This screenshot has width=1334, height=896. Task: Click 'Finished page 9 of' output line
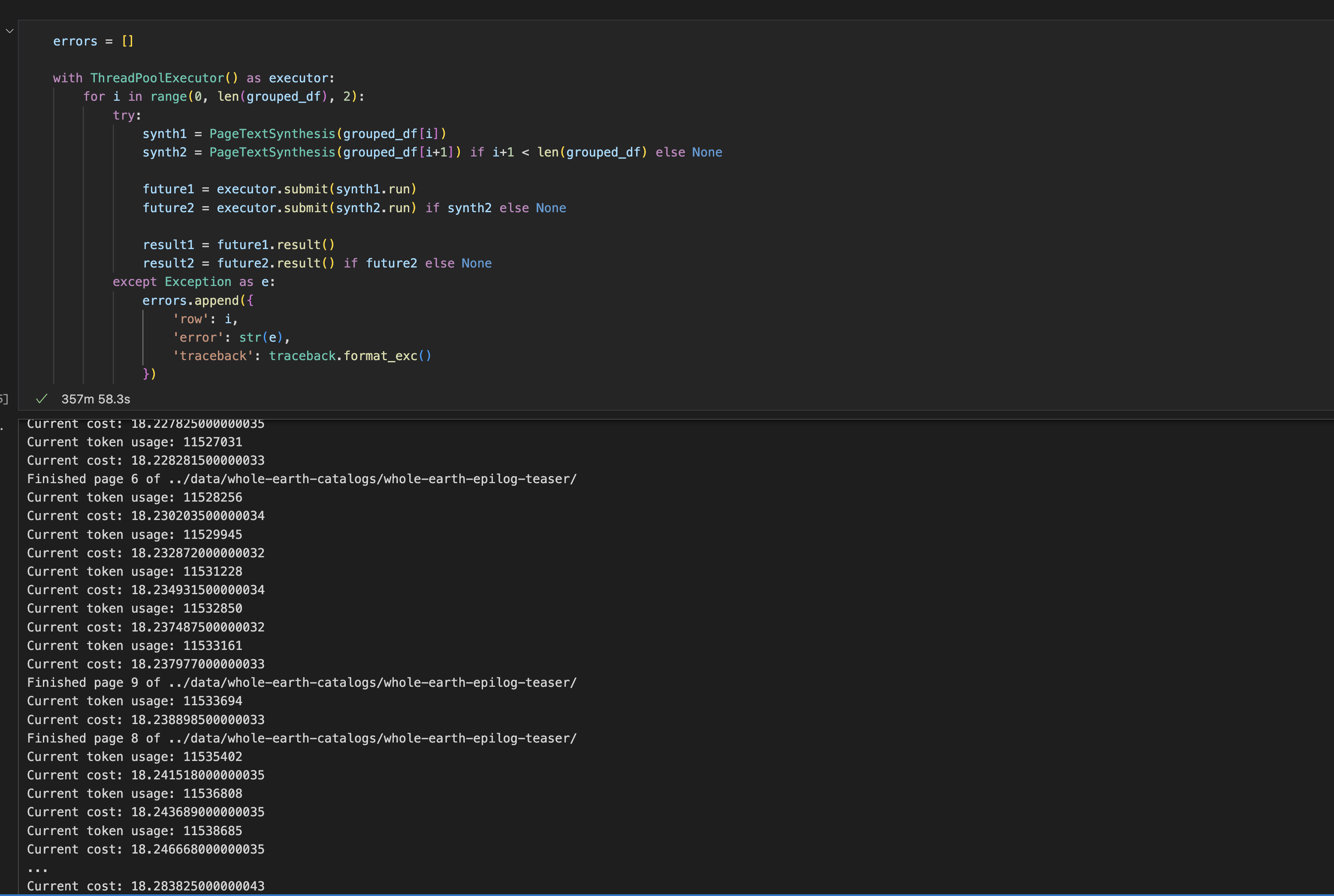tap(302, 682)
